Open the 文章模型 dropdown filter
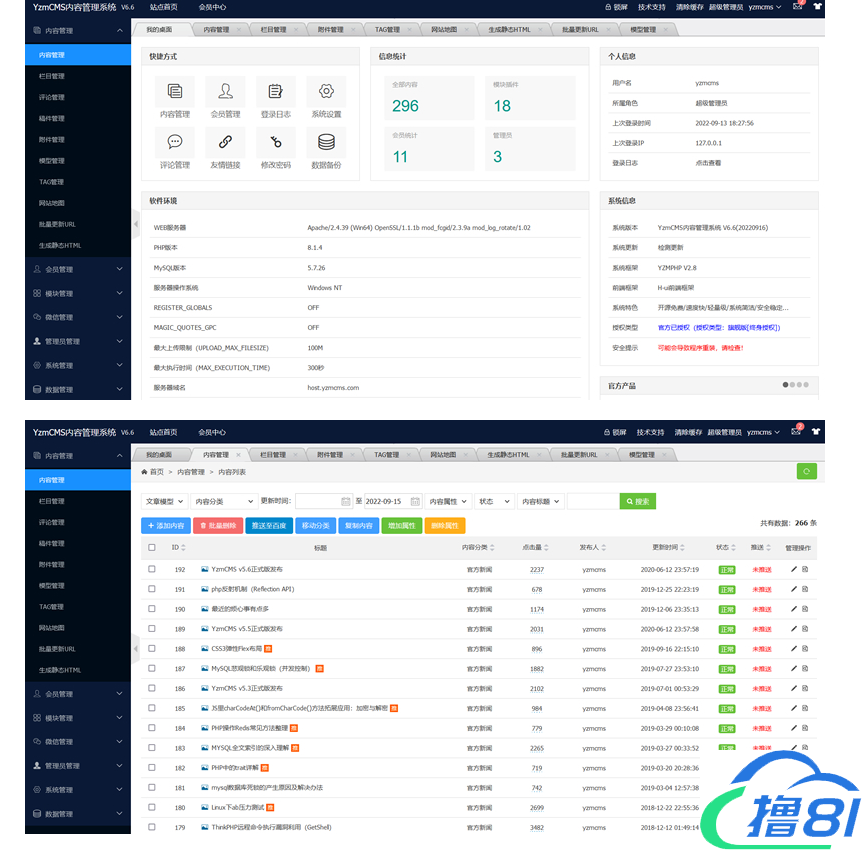 pyautogui.click(x=164, y=501)
